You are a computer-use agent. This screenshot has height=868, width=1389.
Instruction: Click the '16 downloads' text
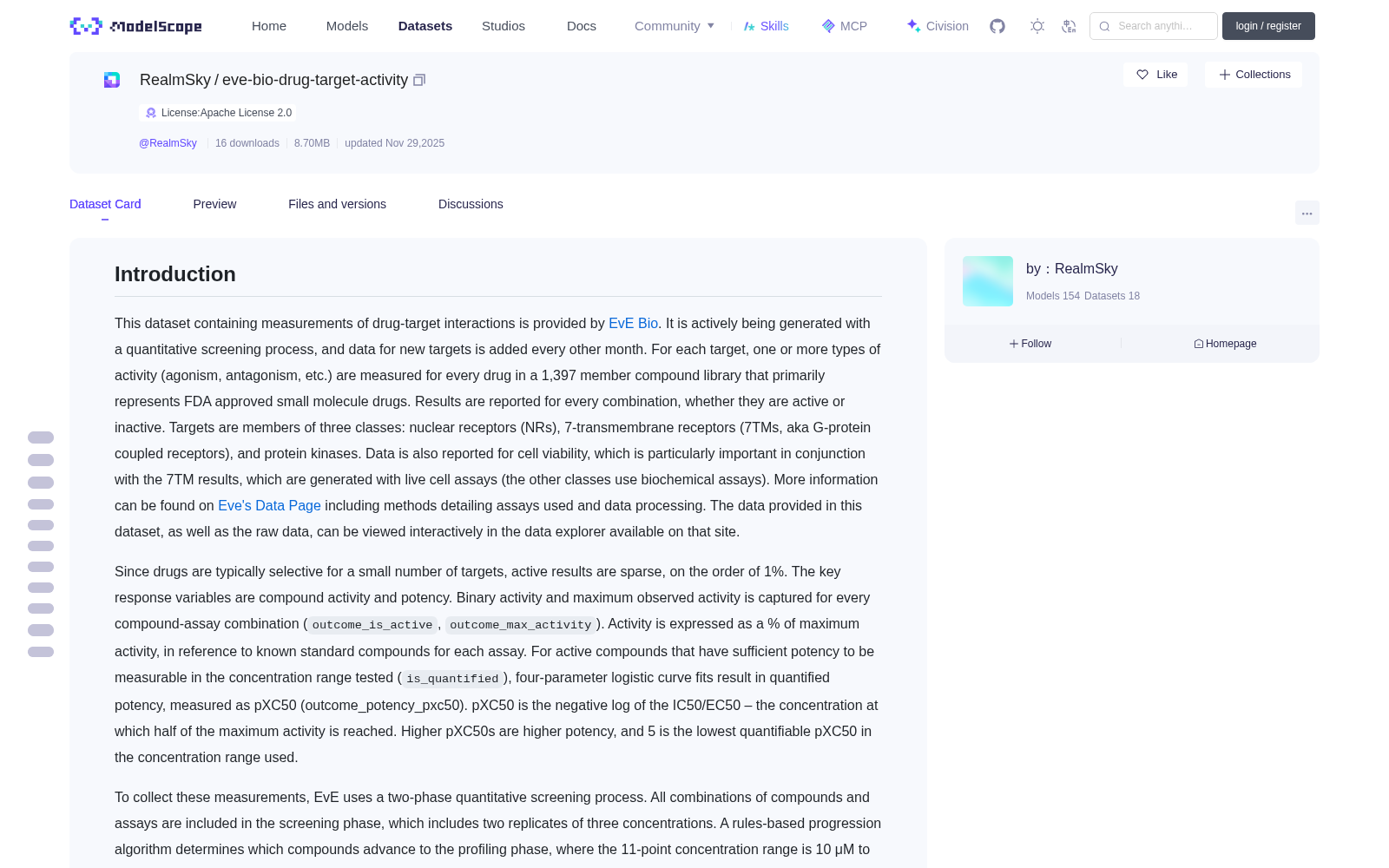(247, 143)
